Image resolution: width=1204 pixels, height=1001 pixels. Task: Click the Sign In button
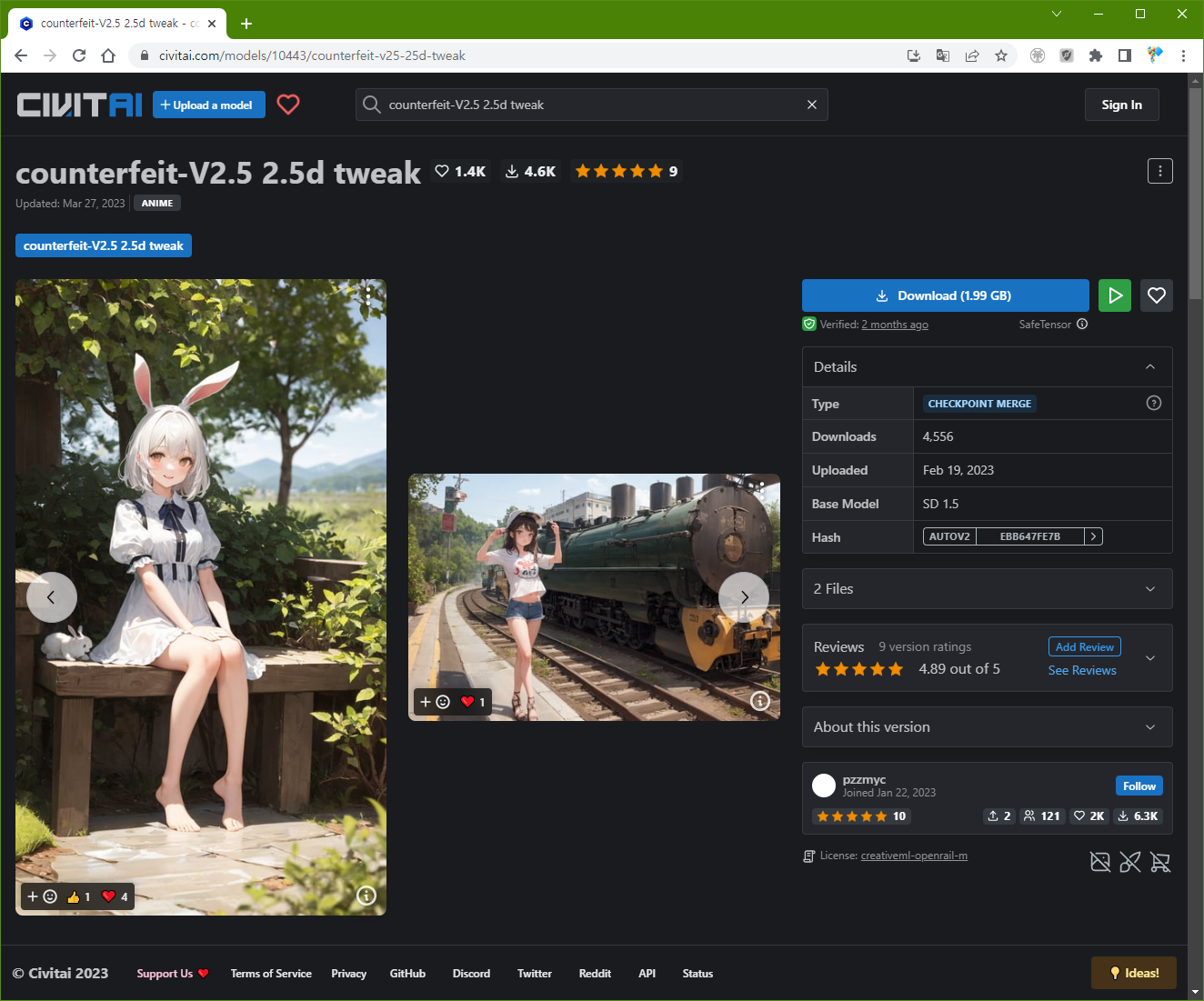click(x=1122, y=105)
